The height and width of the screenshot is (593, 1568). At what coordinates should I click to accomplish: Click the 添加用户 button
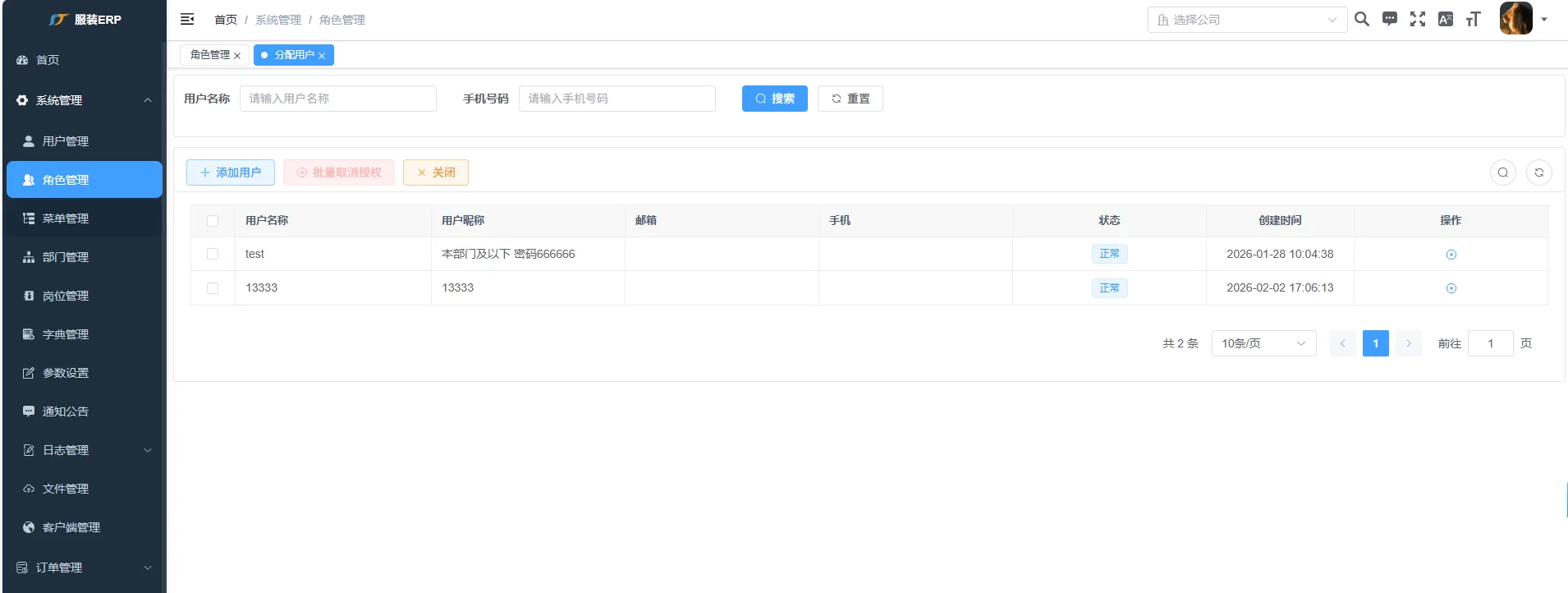coord(230,172)
